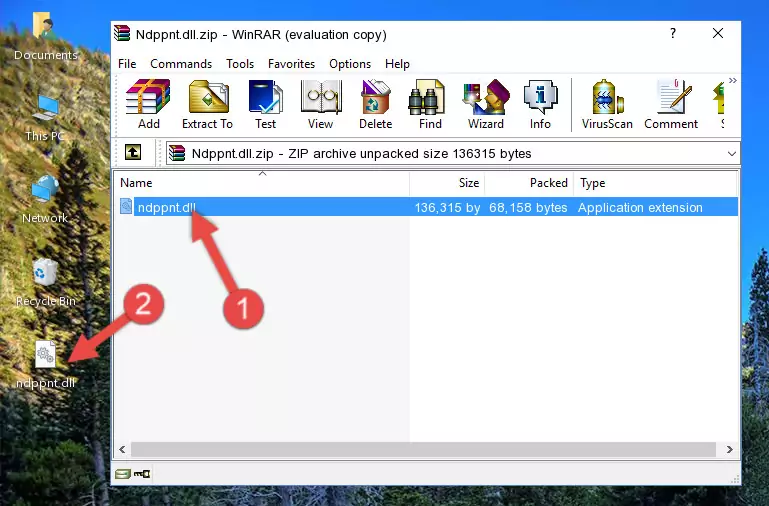Open the archive path dropdown arrow
769x506 pixels.
731,153
